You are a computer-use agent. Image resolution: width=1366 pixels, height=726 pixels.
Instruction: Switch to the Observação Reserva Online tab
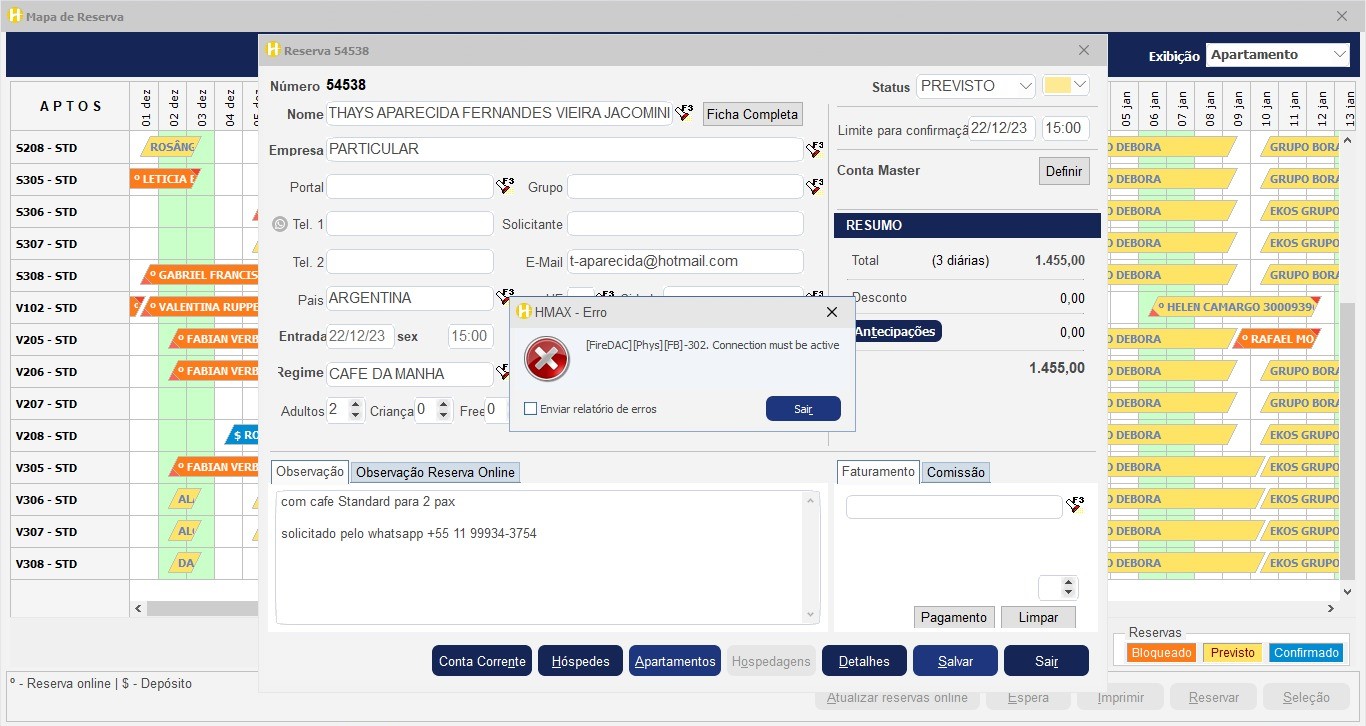[x=435, y=472]
